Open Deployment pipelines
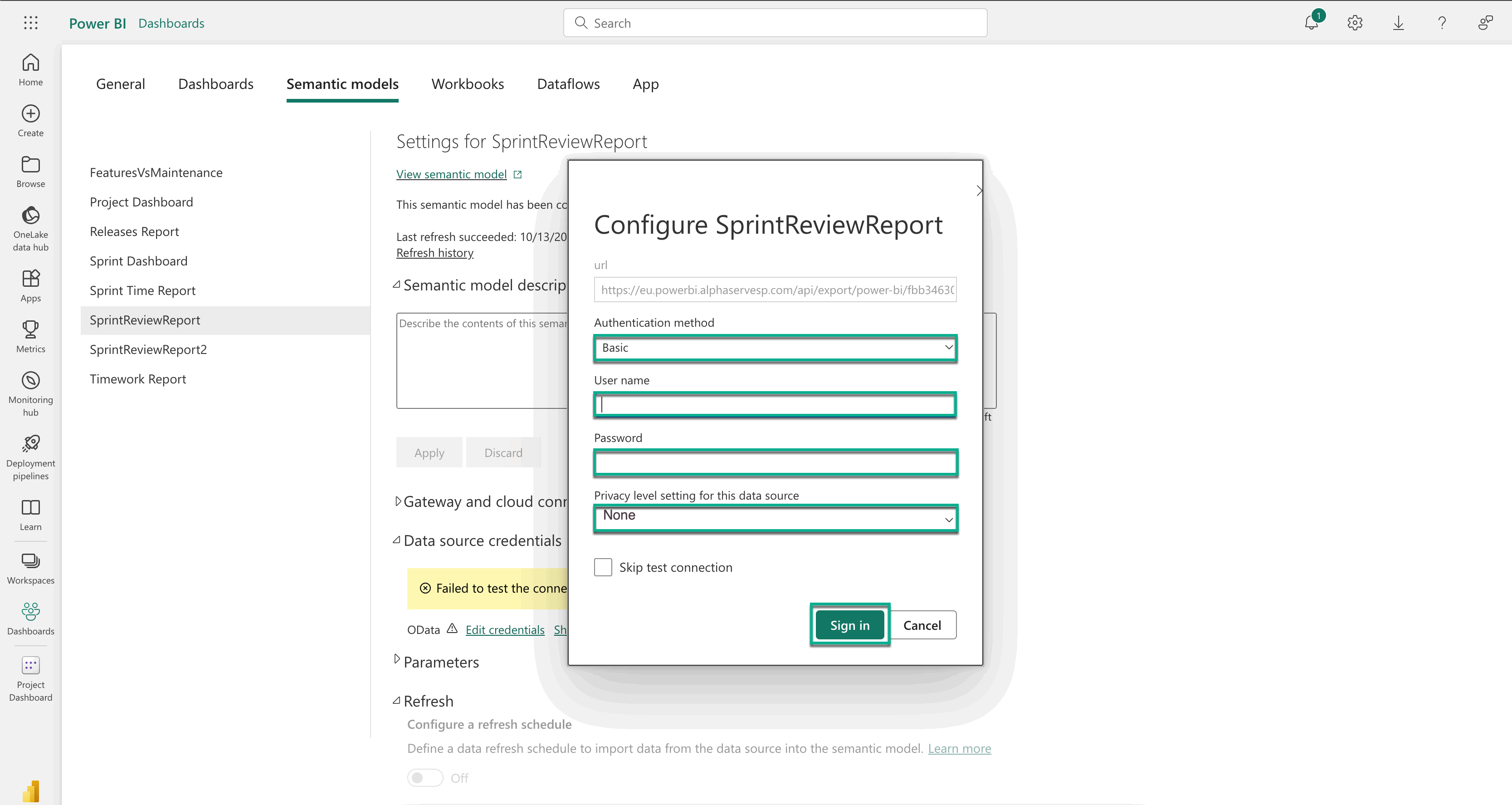This screenshot has width=1512, height=805. click(30, 456)
